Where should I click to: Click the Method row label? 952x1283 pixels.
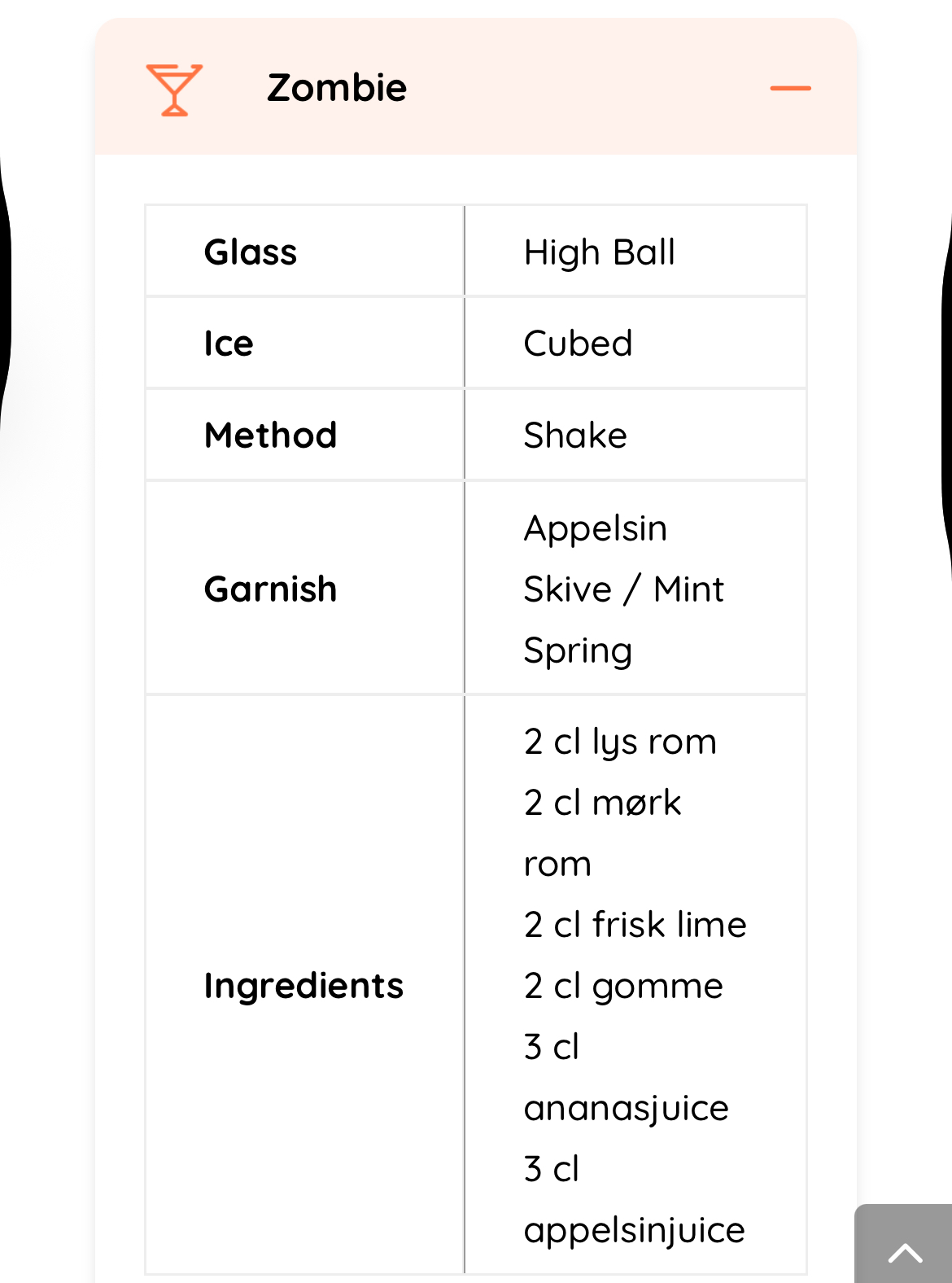[x=270, y=436]
